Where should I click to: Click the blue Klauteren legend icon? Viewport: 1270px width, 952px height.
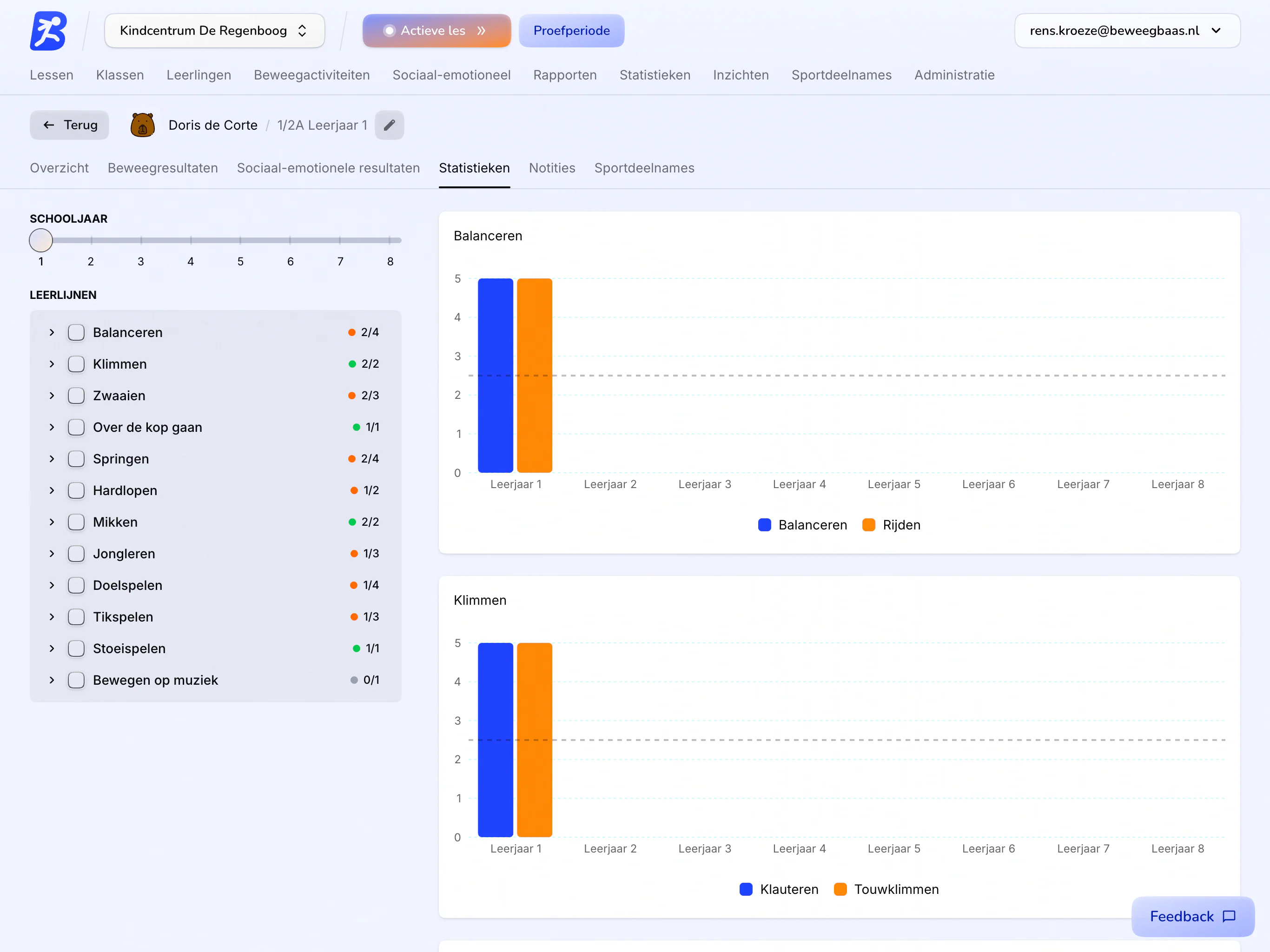(746, 889)
